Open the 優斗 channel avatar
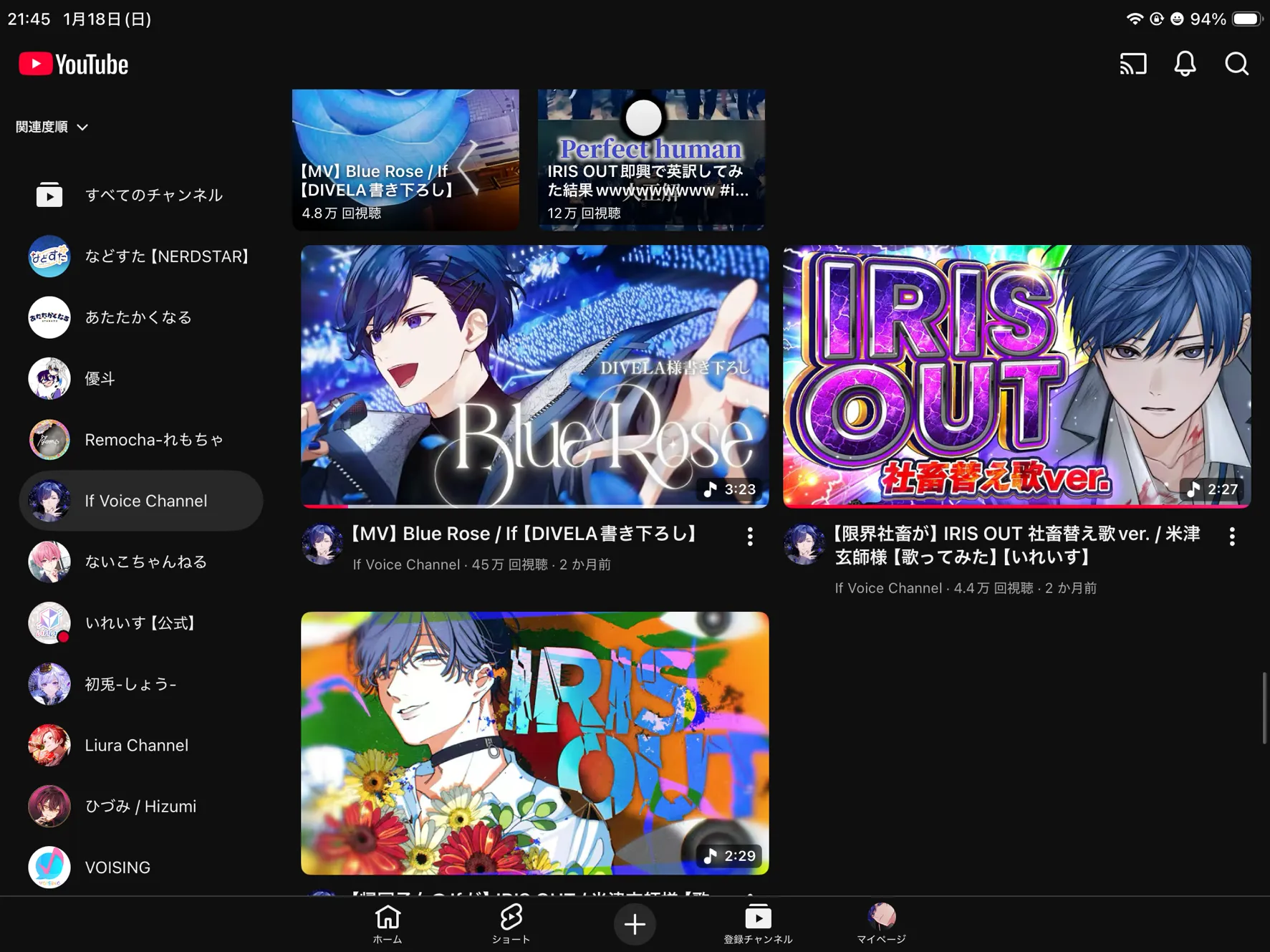This screenshot has height=952, width=1270. (49, 378)
